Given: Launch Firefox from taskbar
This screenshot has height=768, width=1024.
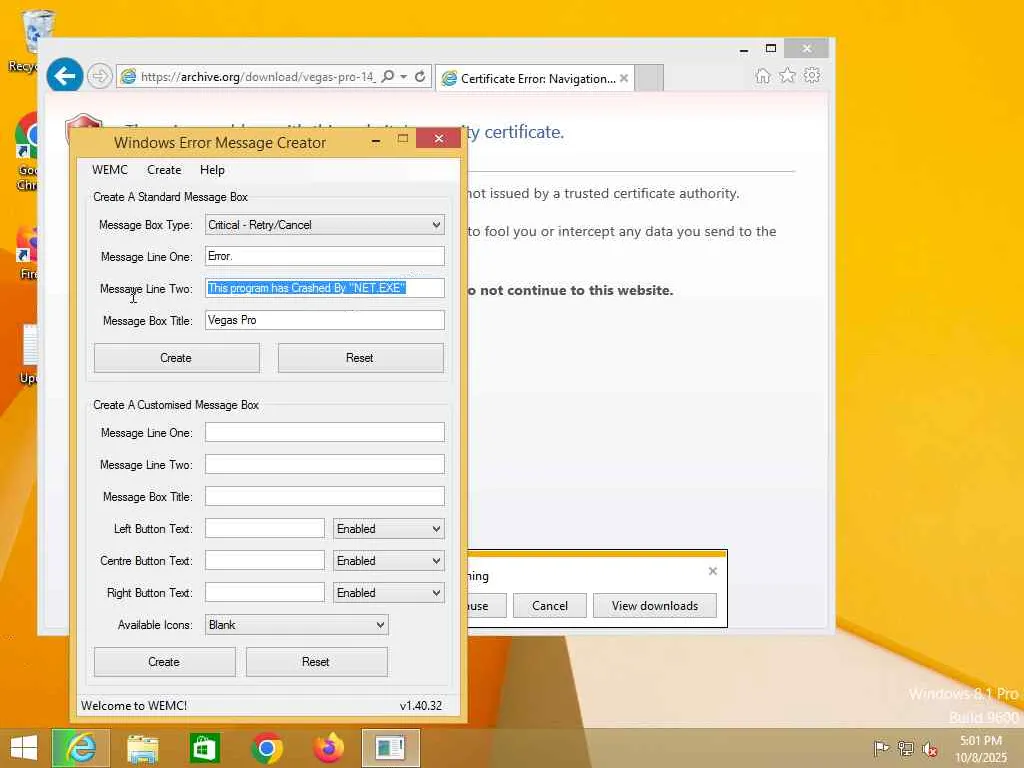Looking at the screenshot, I should coord(328,748).
